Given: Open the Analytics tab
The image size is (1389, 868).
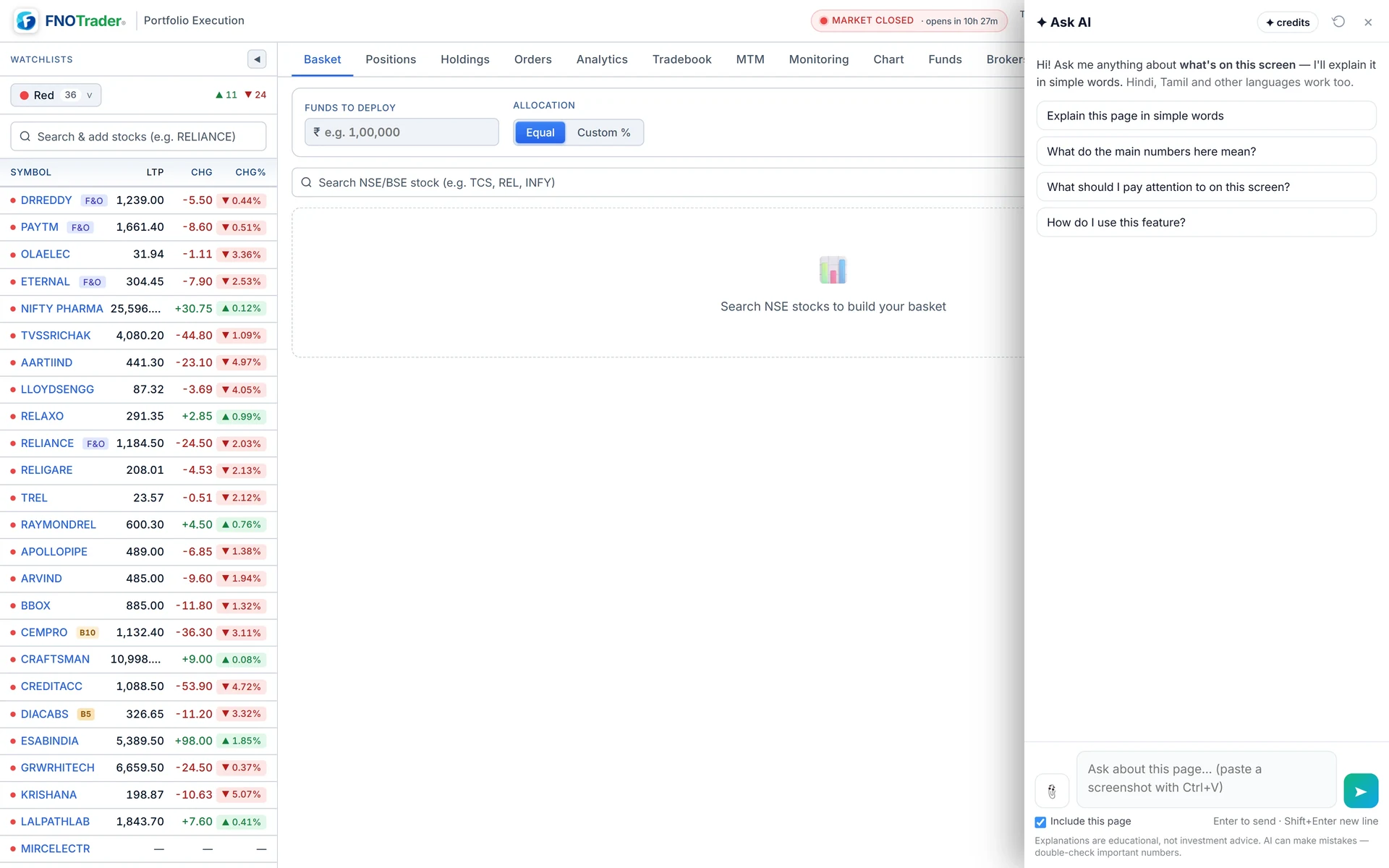Looking at the screenshot, I should (602, 59).
